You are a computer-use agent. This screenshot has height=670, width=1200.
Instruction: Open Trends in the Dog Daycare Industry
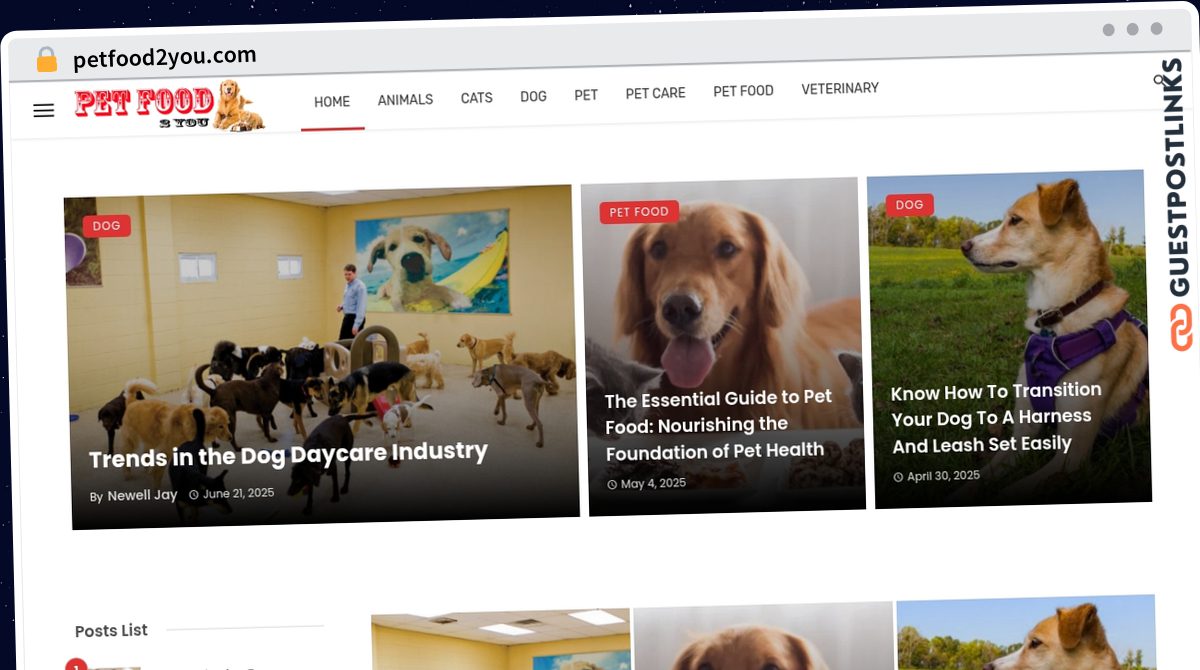tap(288, 455)
